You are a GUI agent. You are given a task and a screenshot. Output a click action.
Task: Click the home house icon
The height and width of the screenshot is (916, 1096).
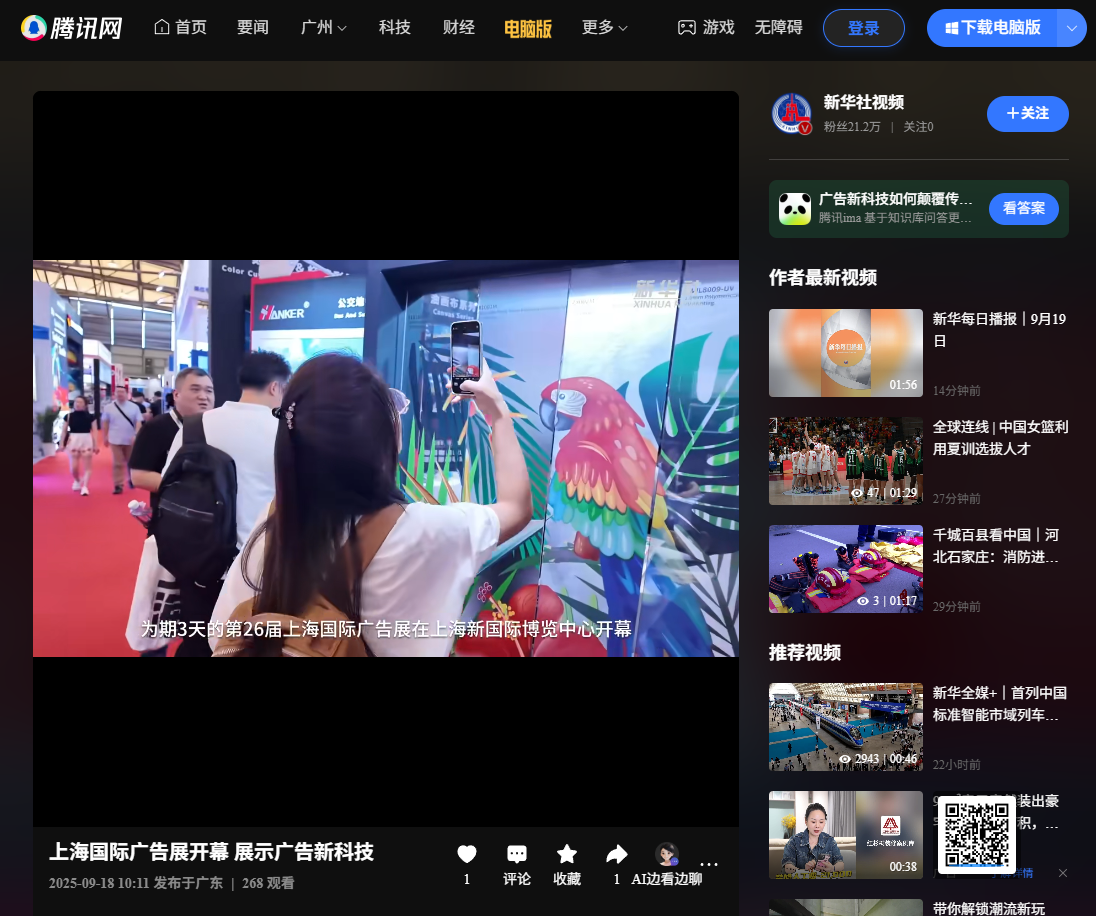tap(161, 27)
